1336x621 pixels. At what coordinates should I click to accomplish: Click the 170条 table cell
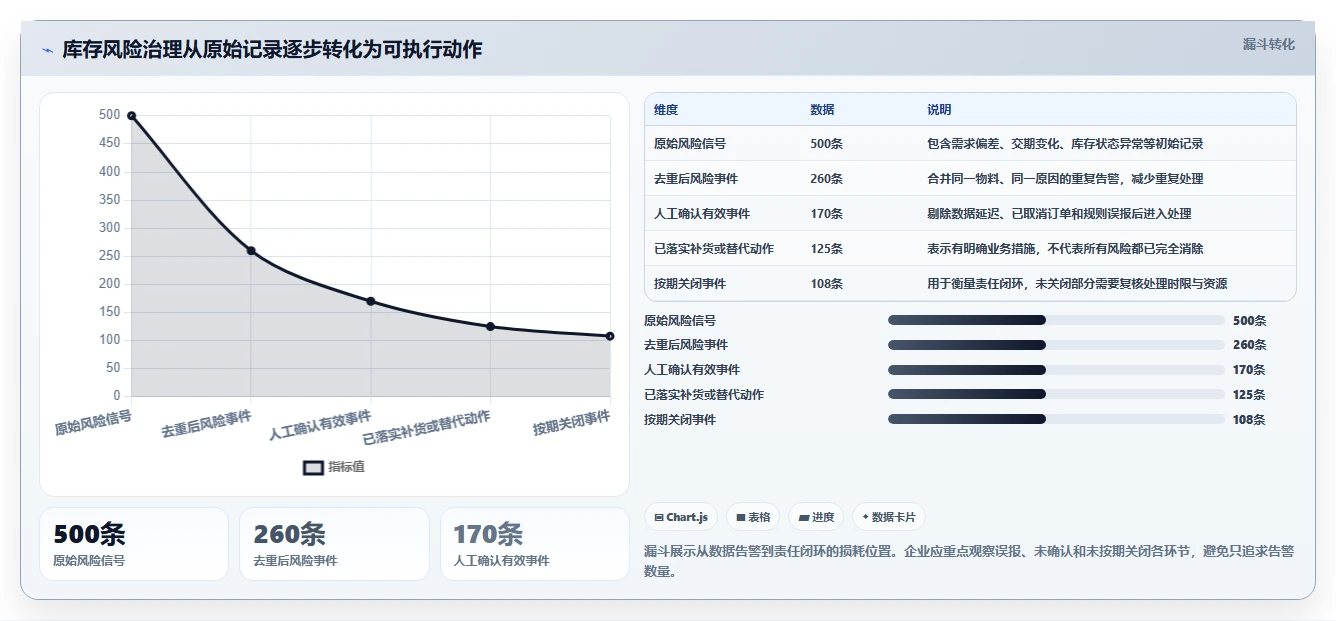(x=826, y=214)
